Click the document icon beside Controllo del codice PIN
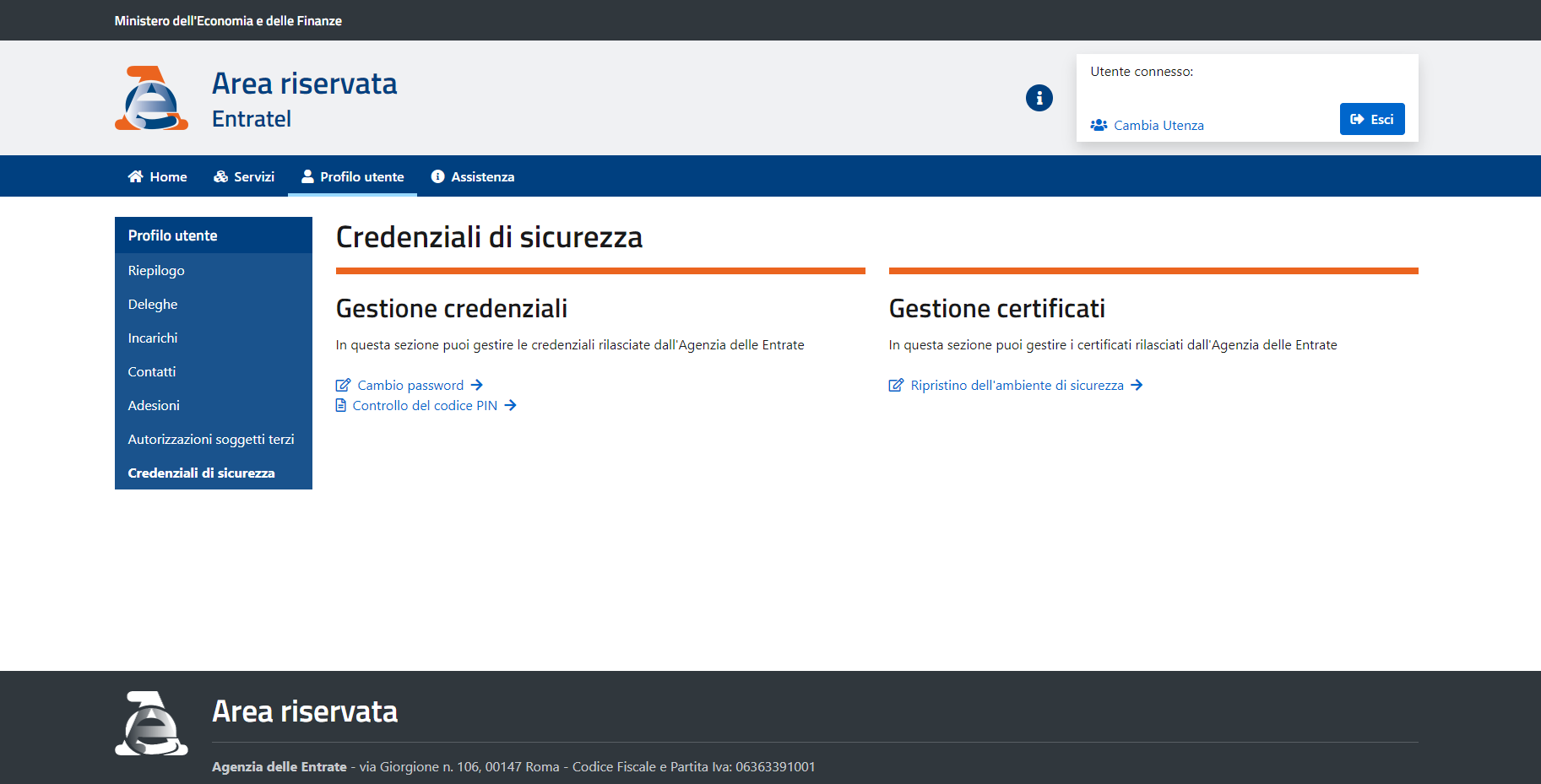 [x=341, y=405]
